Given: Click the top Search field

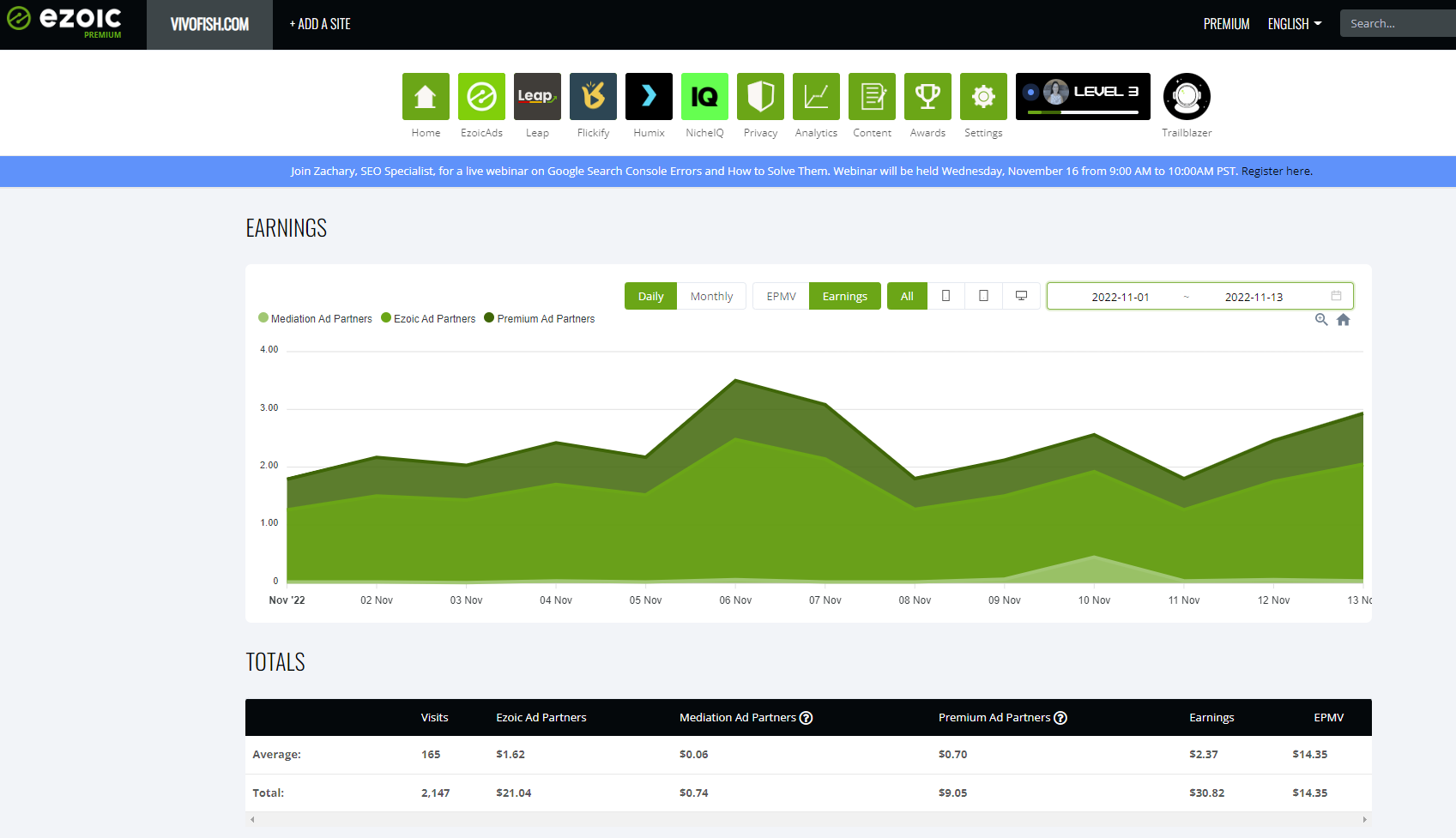Looking at the screenshot, I should point(1398,23).
